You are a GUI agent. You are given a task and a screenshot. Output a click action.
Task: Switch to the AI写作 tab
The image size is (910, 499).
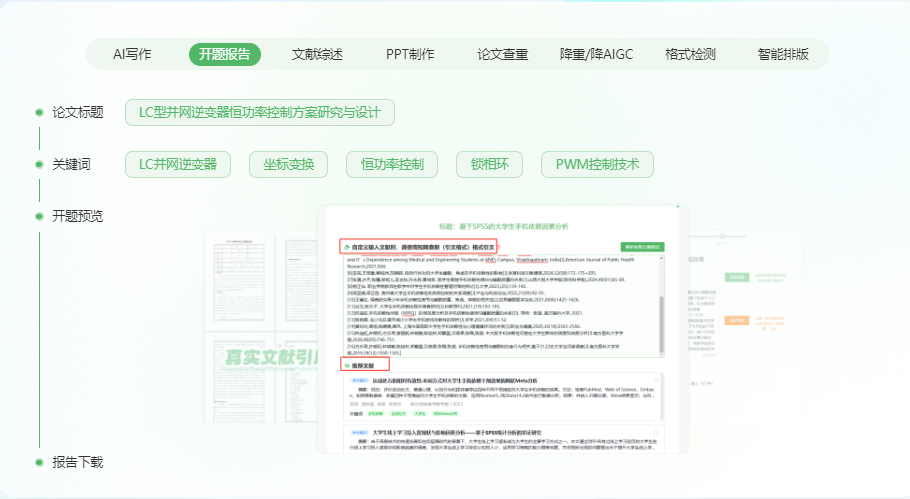132,54
